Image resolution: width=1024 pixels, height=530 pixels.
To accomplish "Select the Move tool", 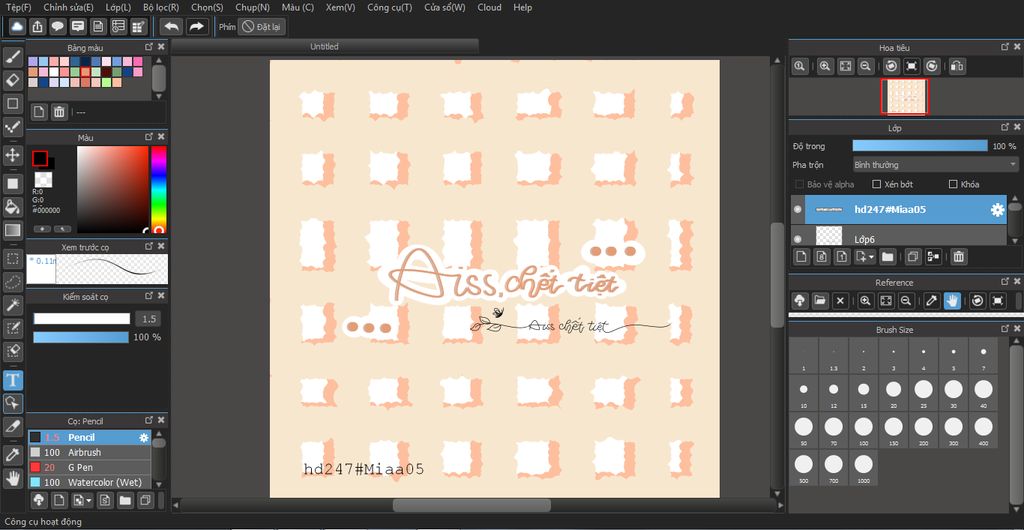I will pos(12,155).
